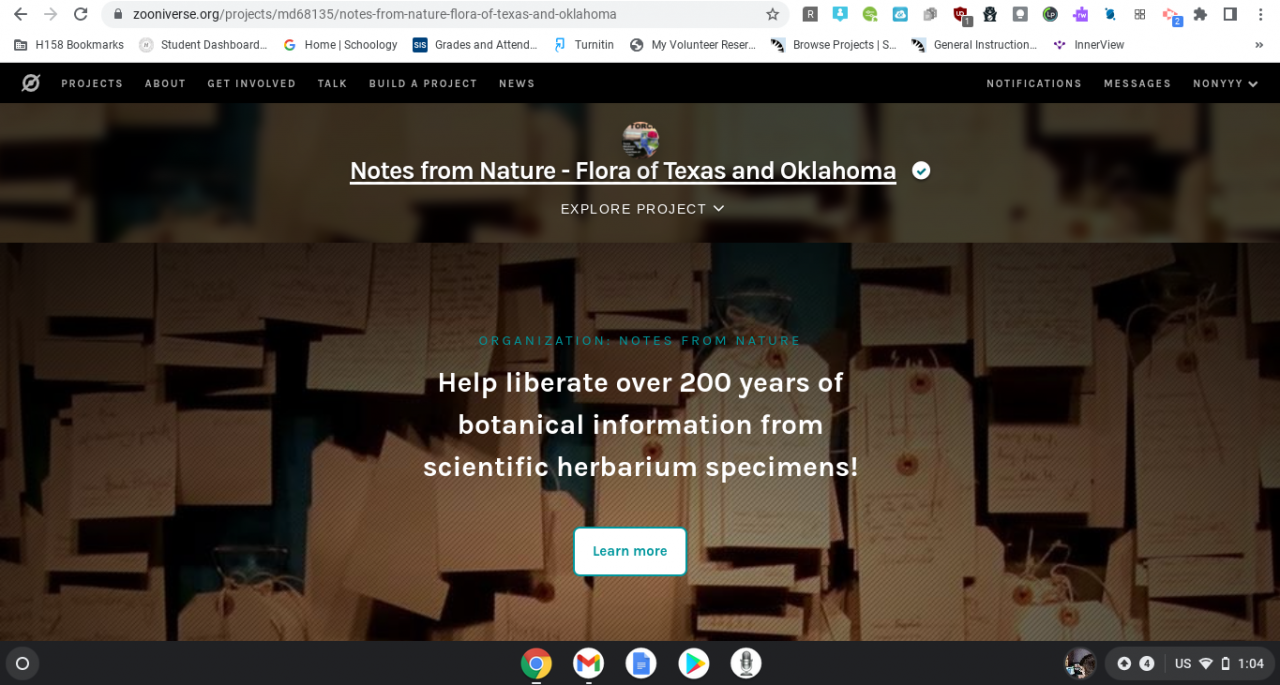Select Build a Project
Viewport: 1280px width, 685px height.
pyautogui.click(x=423, y=84)
